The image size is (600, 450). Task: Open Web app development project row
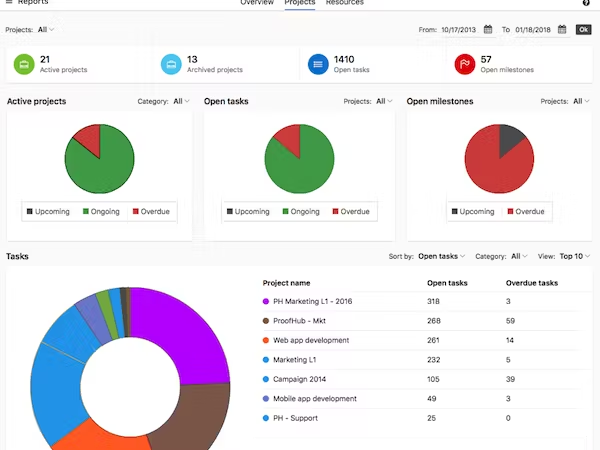click(x=423, y=340)
